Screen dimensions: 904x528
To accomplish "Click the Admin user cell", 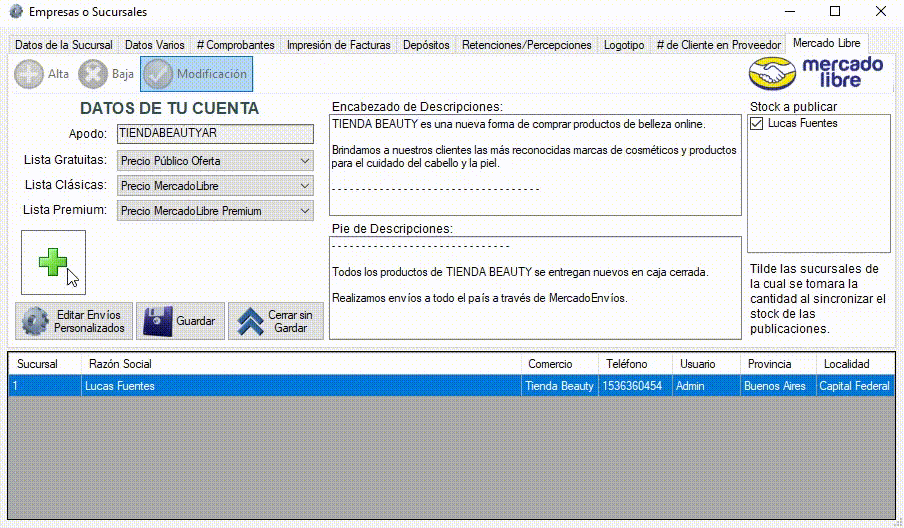I will (706, 386).
